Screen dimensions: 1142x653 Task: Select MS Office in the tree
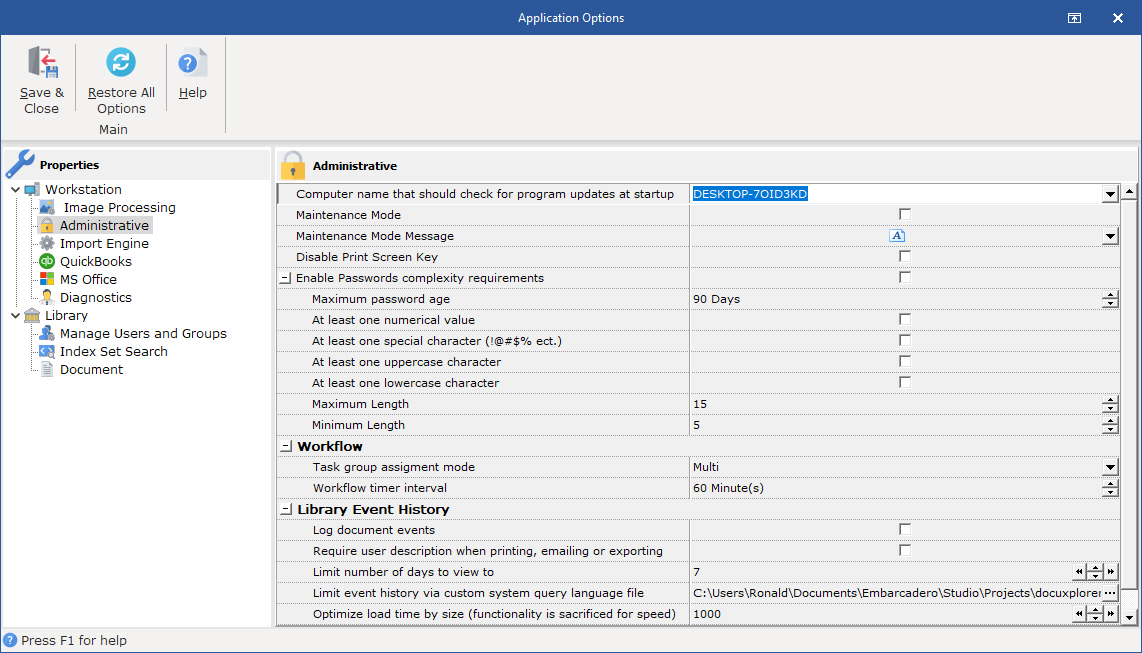point(88,280)
